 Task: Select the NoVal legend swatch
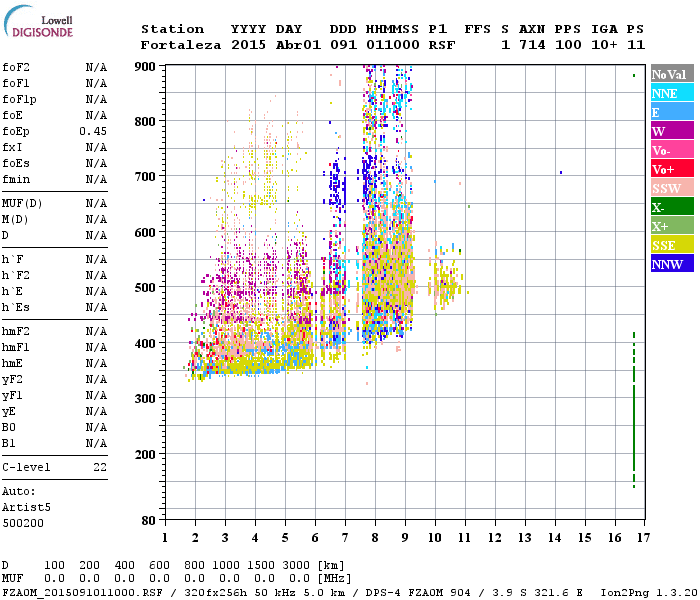click(x=671, y=74)
